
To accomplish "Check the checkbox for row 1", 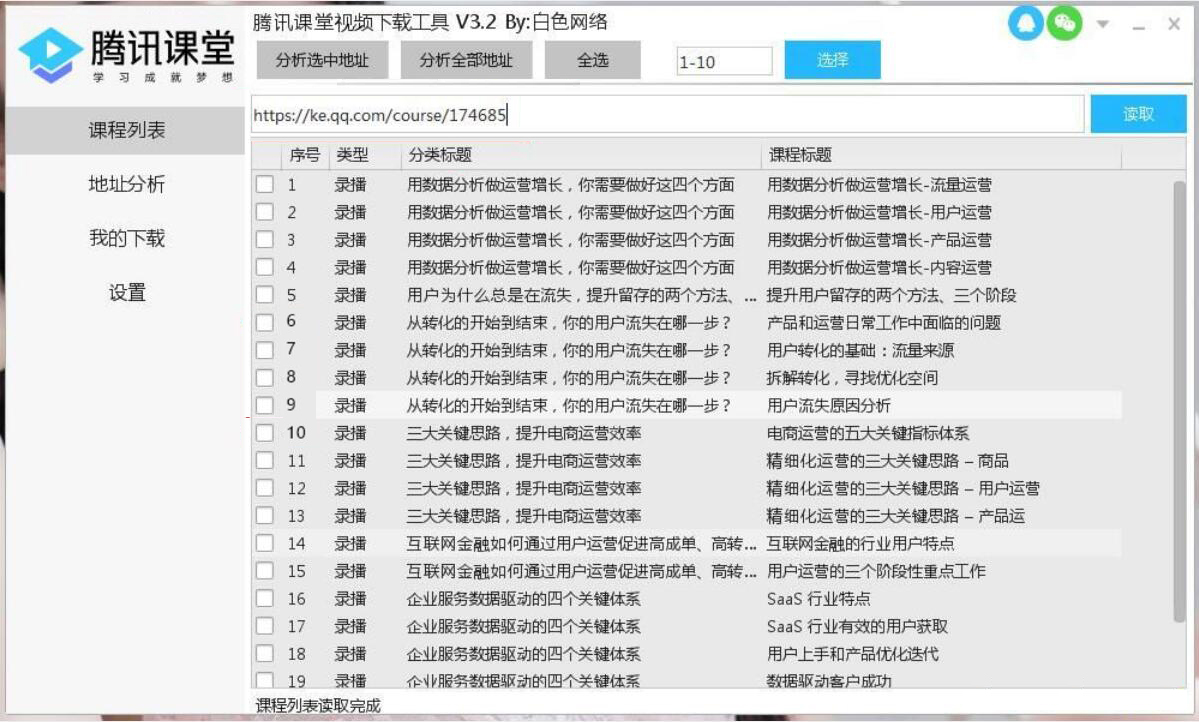I will [265, 185].
